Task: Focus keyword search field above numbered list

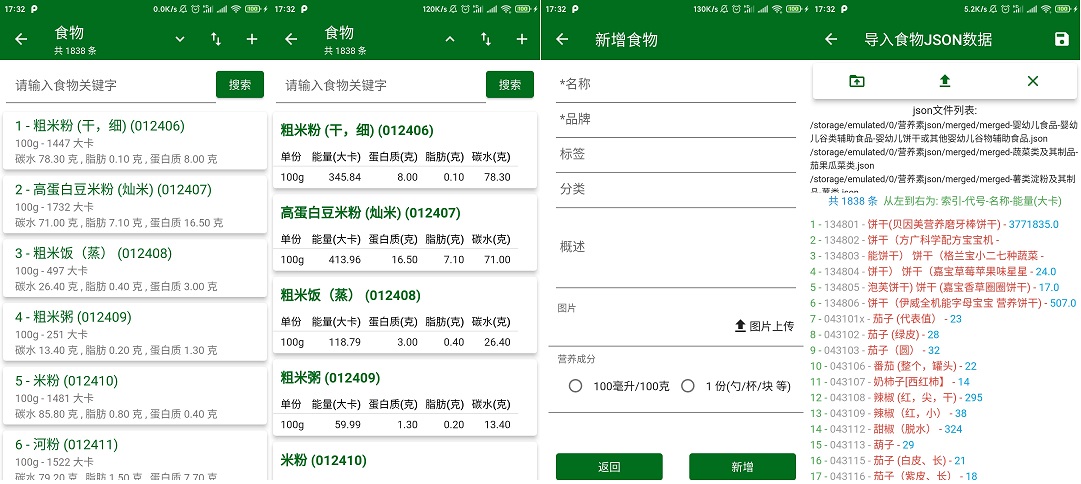Action: [110, 85]
